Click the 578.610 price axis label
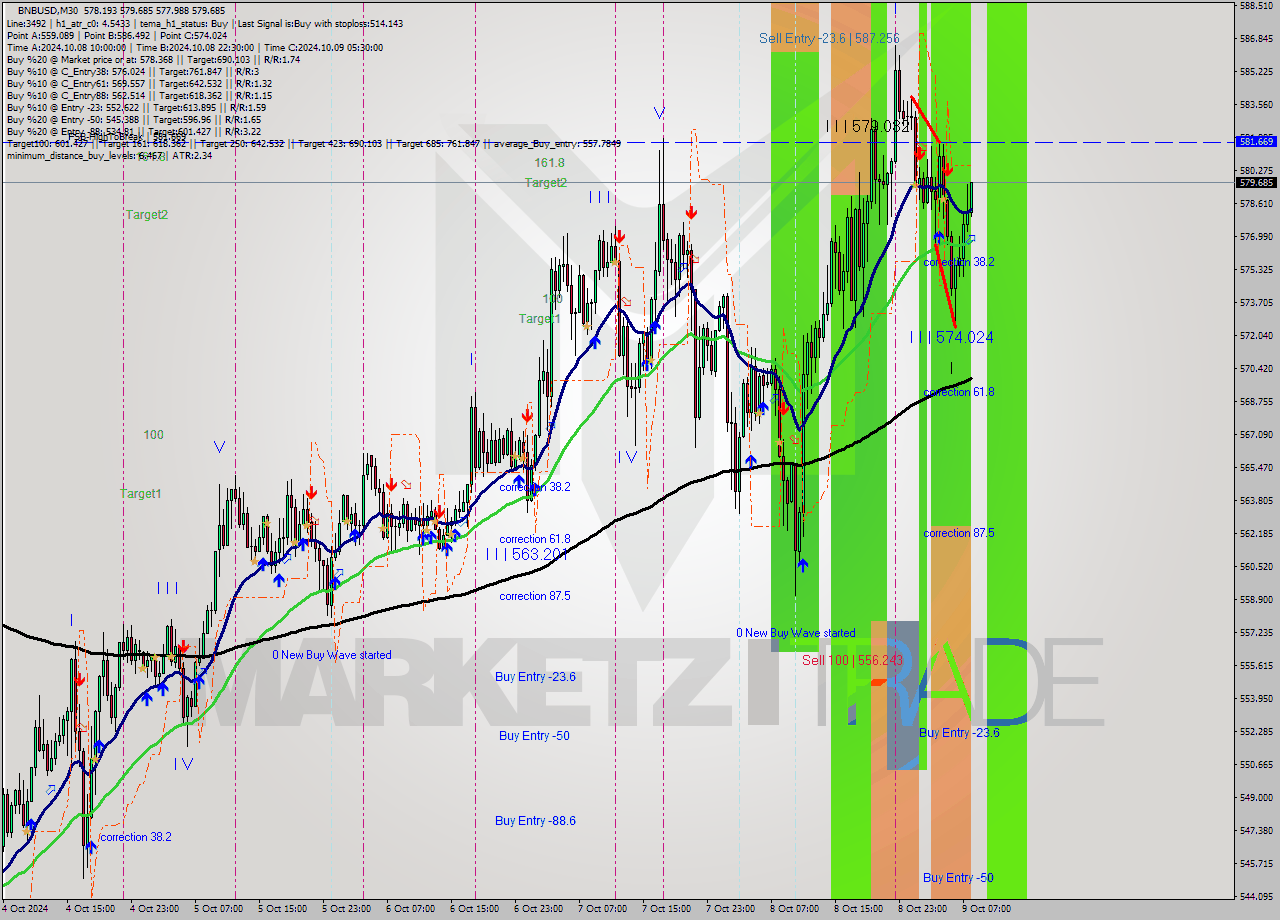Viewport: 1280px width, 920px height. [1257, 203]
